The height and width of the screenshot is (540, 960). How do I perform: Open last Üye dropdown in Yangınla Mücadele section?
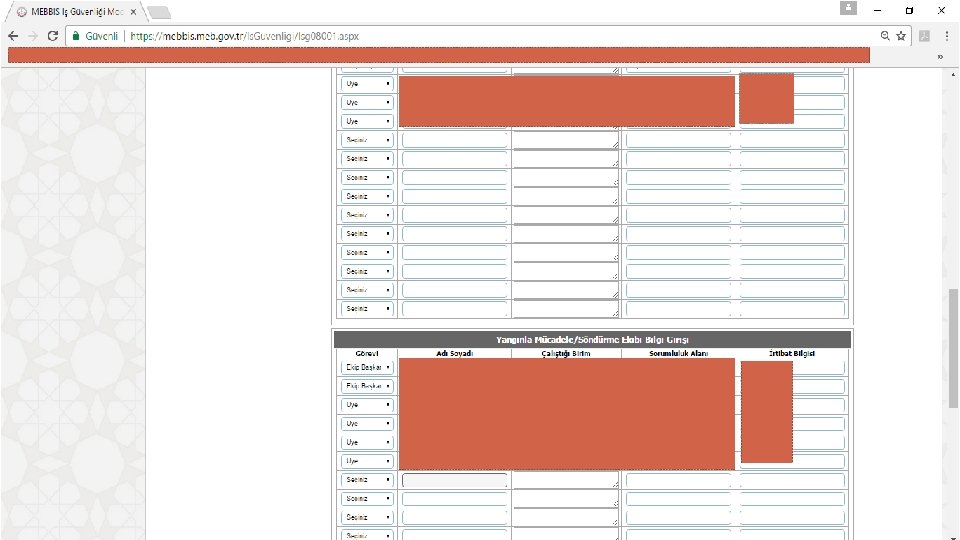click(367, 461)
